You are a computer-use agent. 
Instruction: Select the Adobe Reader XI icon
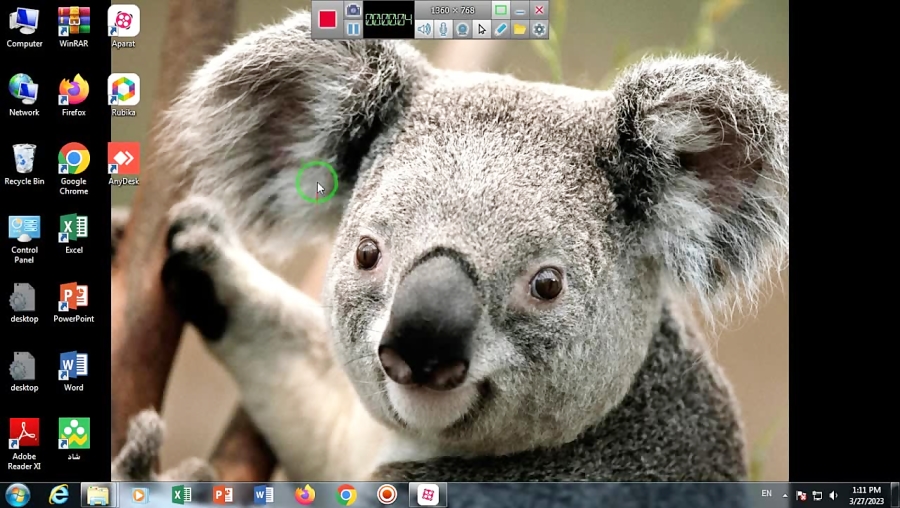[24, 444]
